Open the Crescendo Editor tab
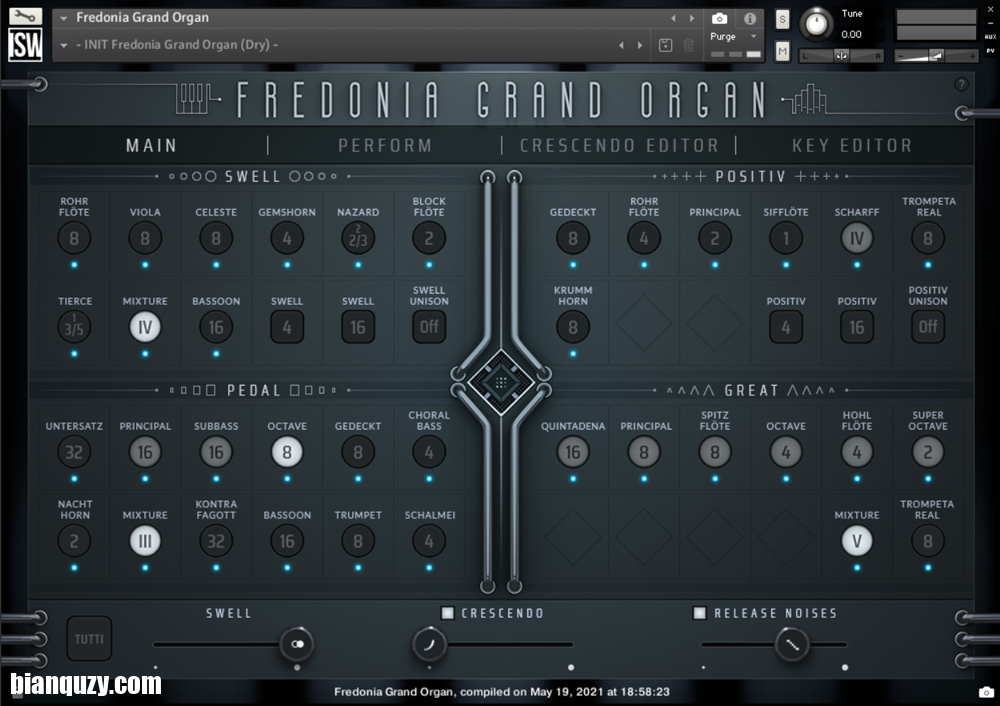This screenshot has width=1000, height=706. (619, 146)
